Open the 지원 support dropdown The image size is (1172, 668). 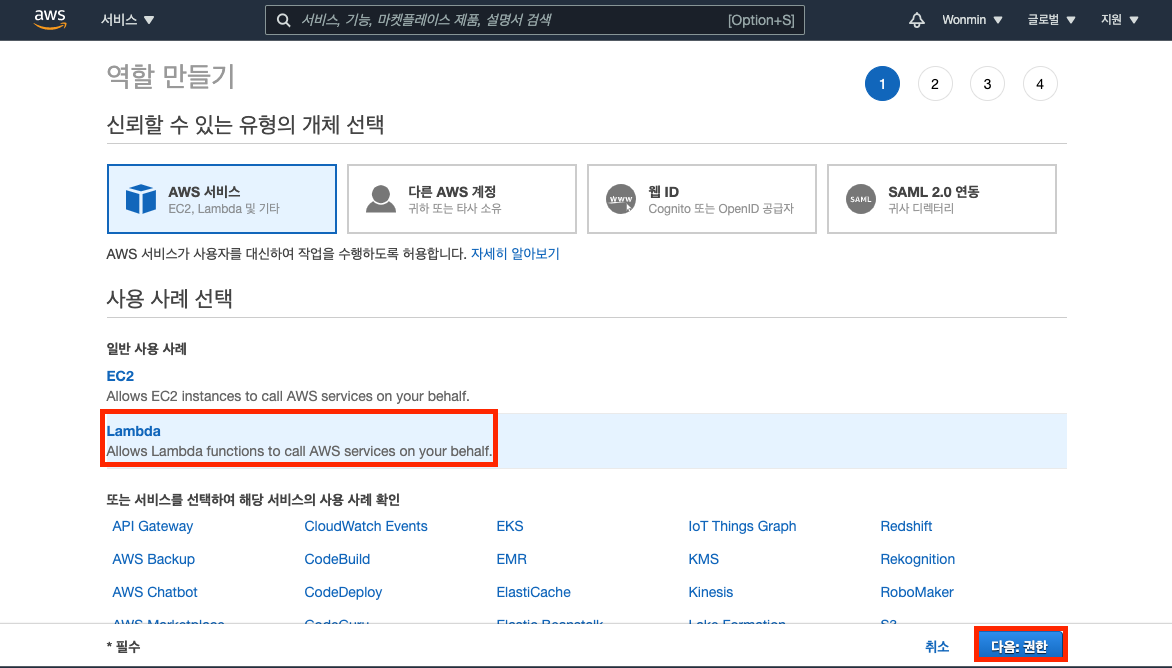(1119, 20)
